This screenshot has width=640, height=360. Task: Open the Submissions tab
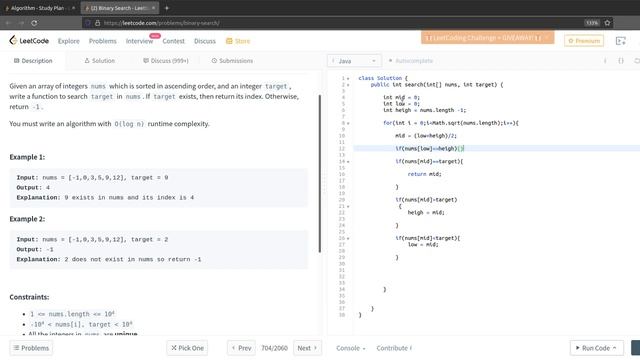232,61
